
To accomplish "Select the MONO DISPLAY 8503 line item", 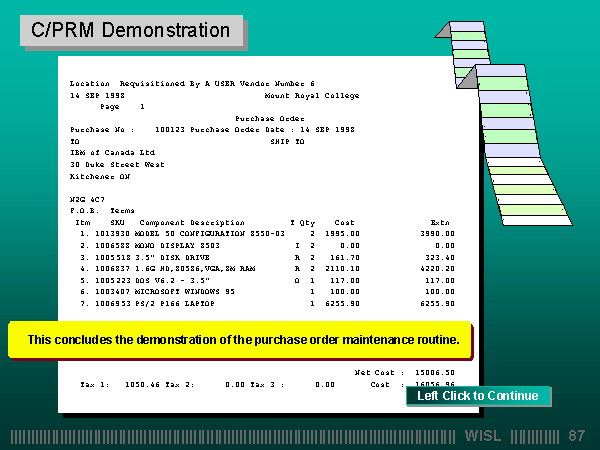I will tap(162, 245).
